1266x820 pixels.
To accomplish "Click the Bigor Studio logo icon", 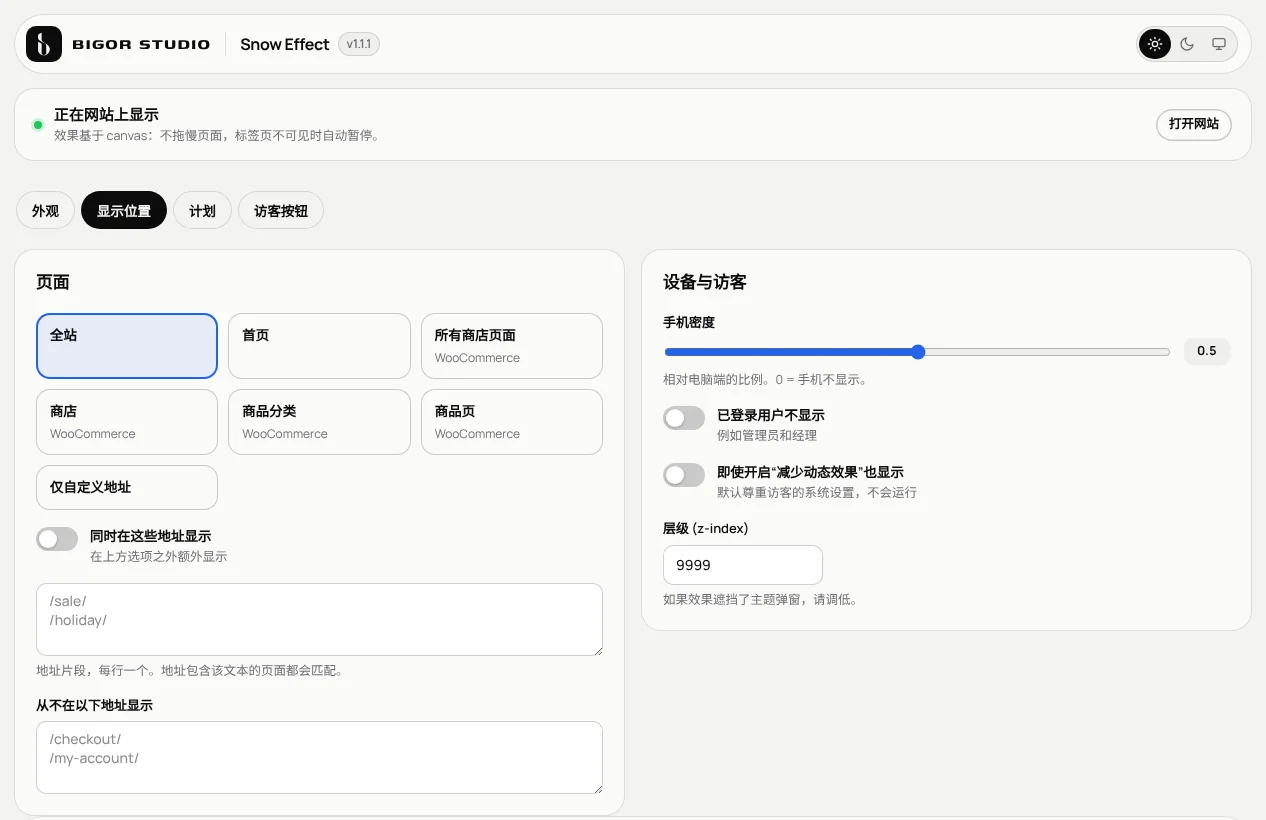I will 44,44.
